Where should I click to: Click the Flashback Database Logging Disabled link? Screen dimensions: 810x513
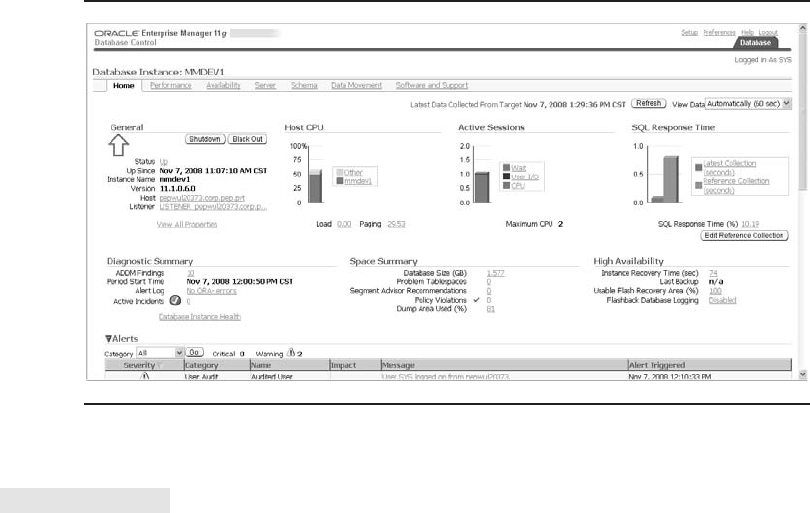723,300
